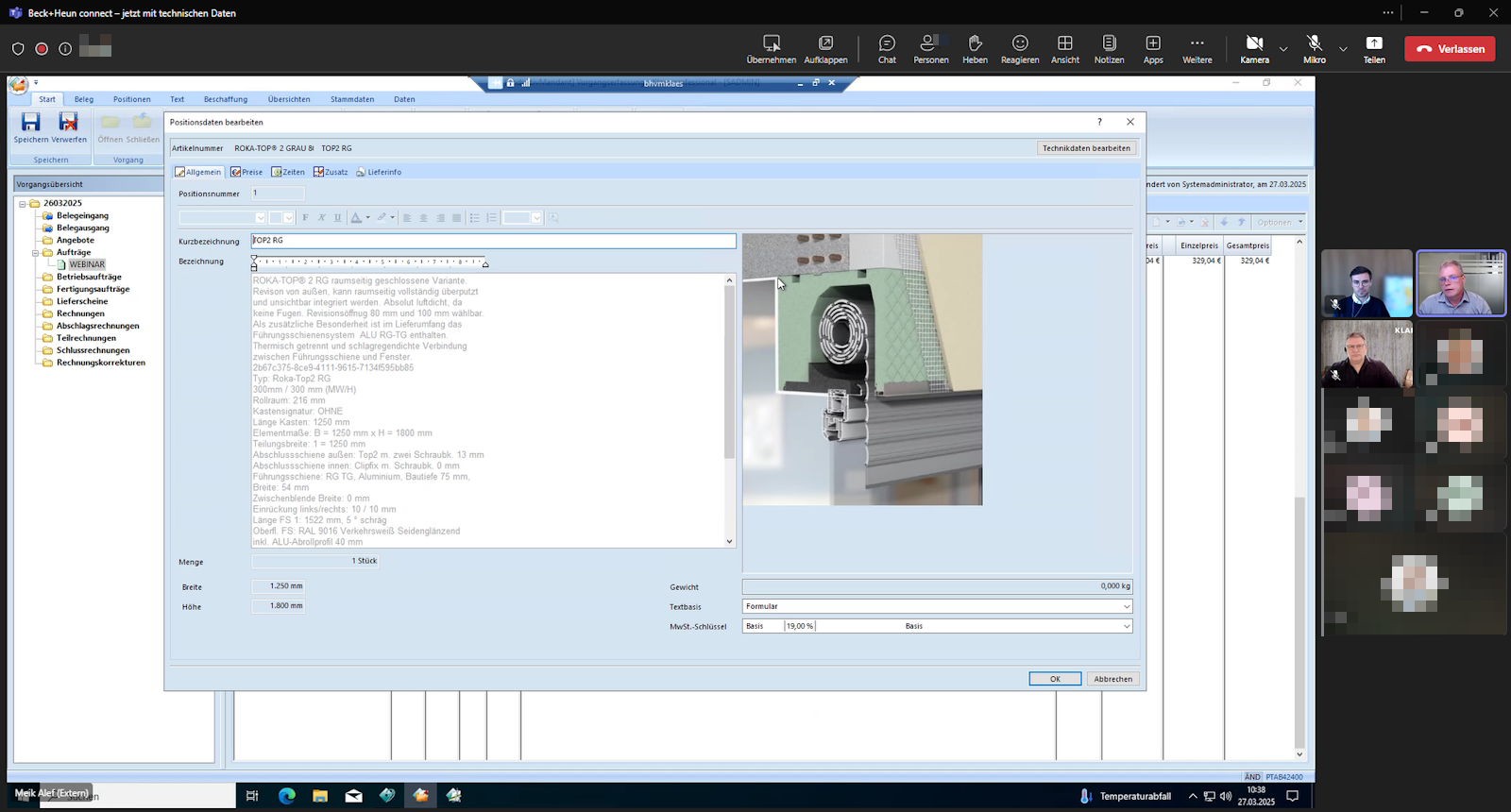Open the dialog help question mark
Screen dimensions: 1511x812
pos(1099,122)
